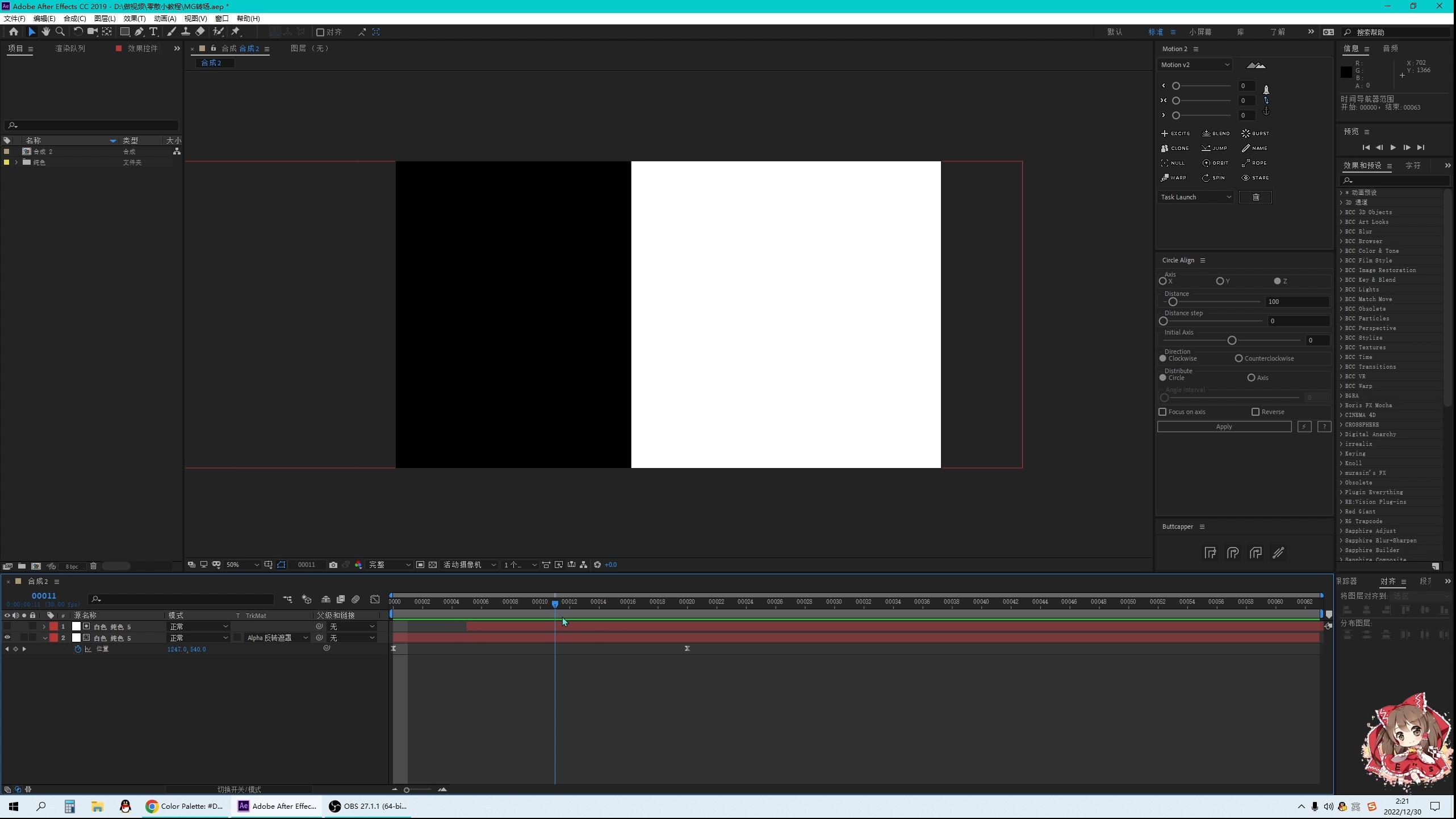This screenshot has height=819, width=1456.
Task: Open the Alpha 反转遮罩 track matte dropdown
Action: pos(278,638)
